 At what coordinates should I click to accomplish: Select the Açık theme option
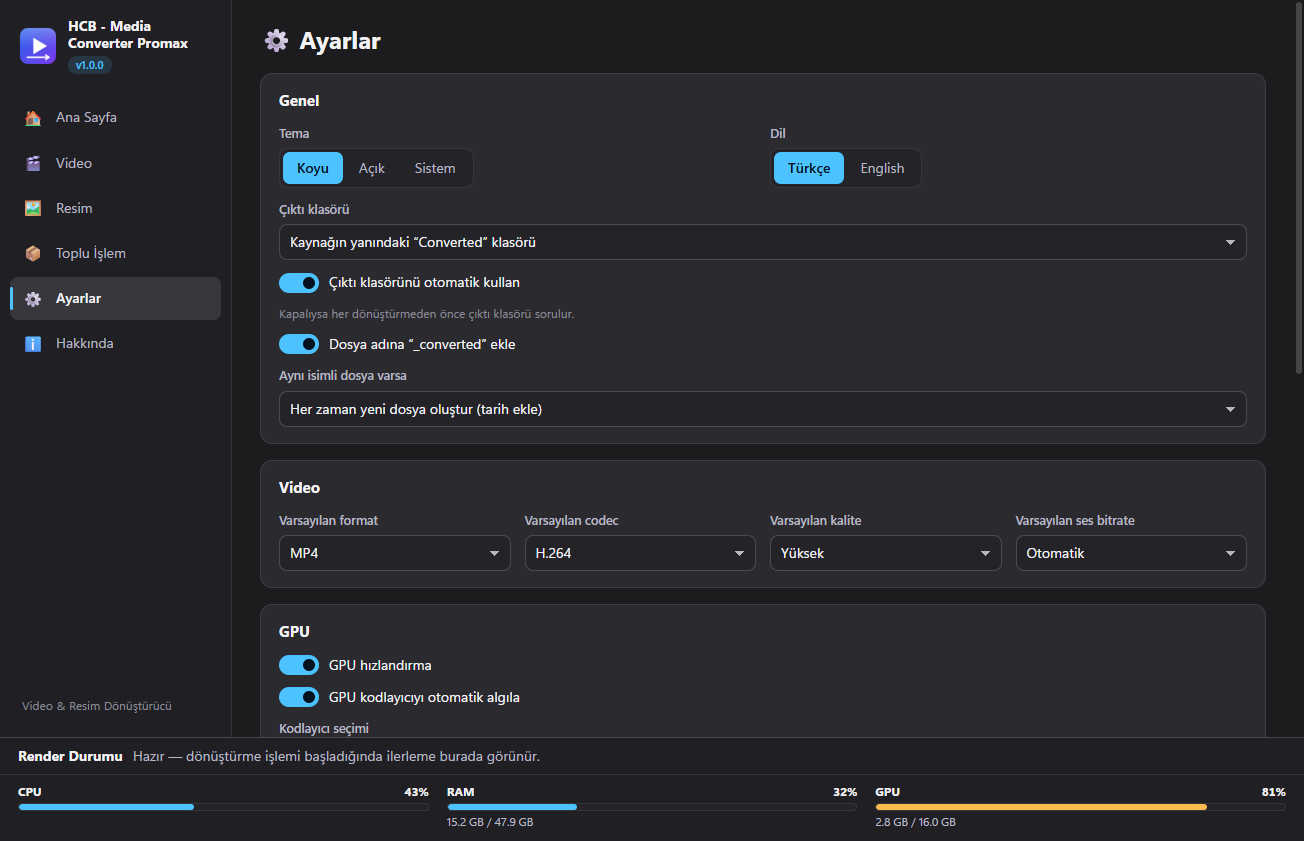coord(372,168)
